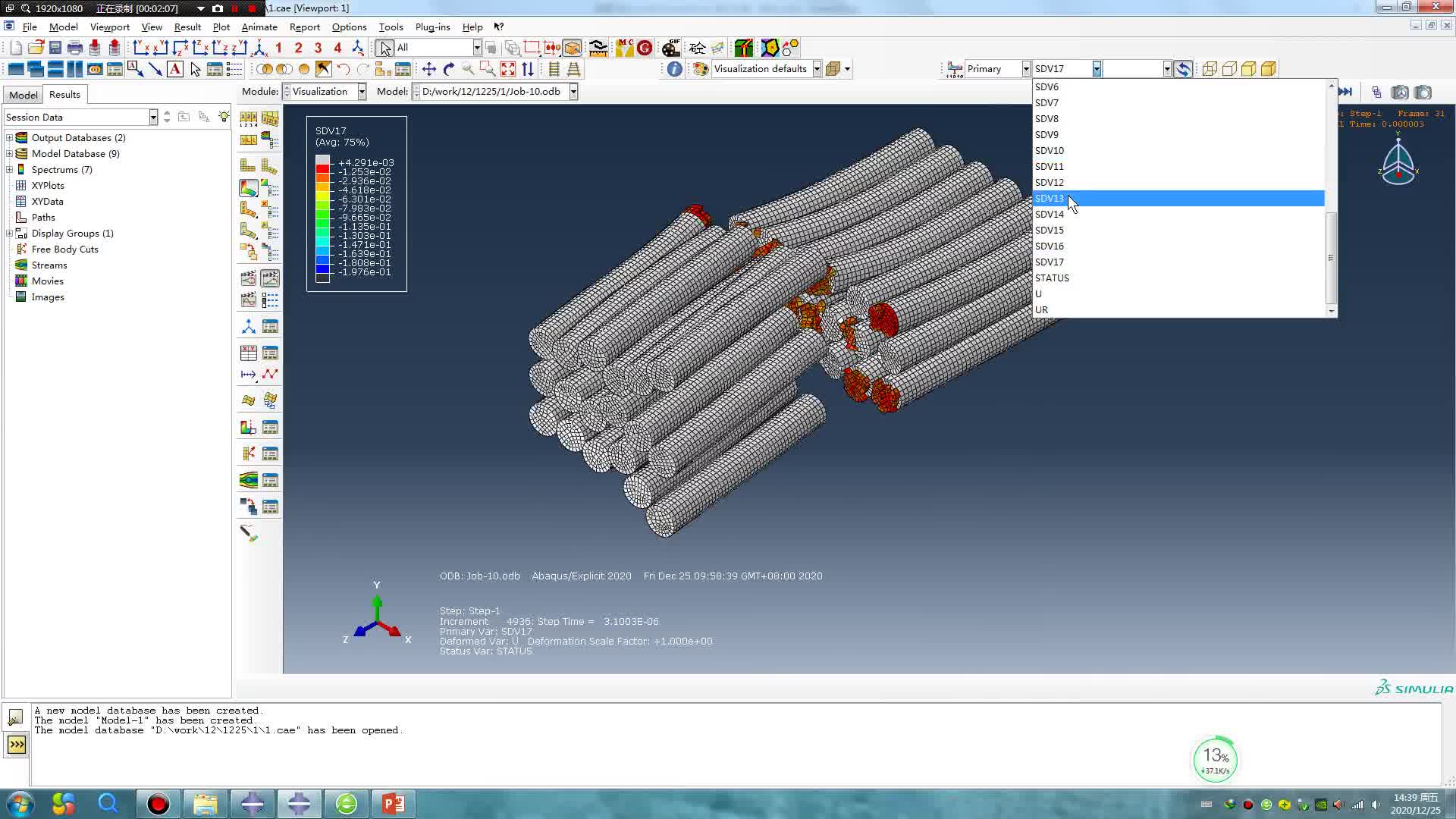
Task: Click the selection arrow tool in the toolbar
Action: 384,48
